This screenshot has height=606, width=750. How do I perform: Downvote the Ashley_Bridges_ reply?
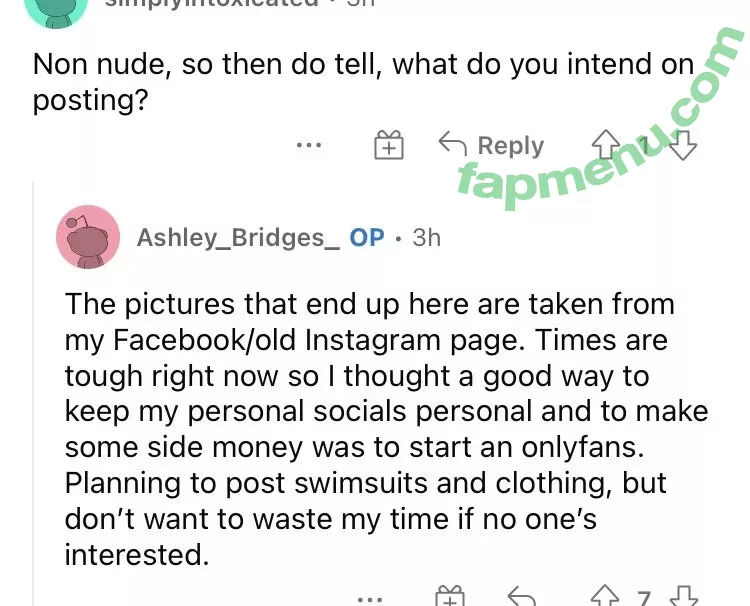(684, 596)
